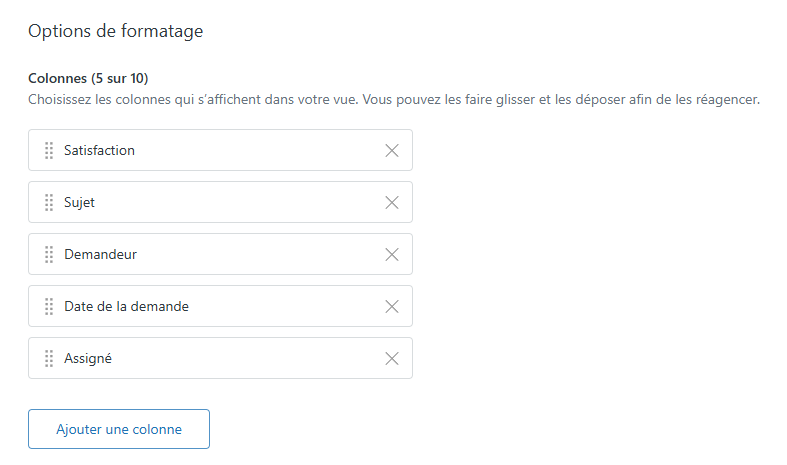Viewport: 787px width, 465px height.
Task: Click the Options de formatage heading
Action: (115, 31)
